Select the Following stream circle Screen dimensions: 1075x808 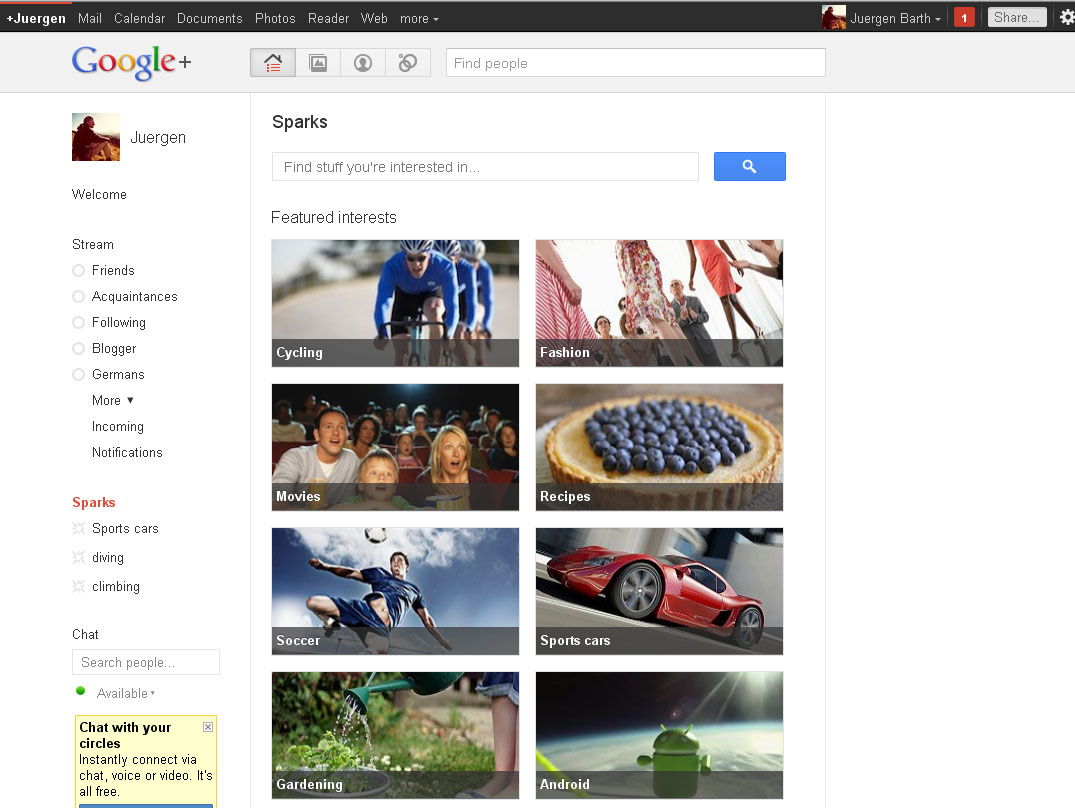[x=78, y=323]
